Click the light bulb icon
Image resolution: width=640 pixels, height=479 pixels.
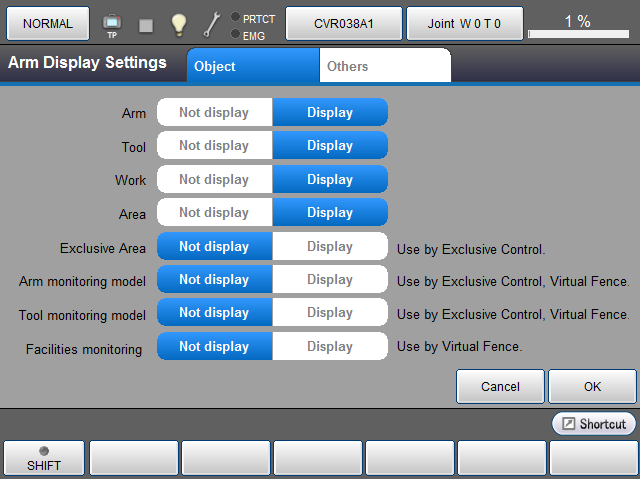[x=178, y=24]
